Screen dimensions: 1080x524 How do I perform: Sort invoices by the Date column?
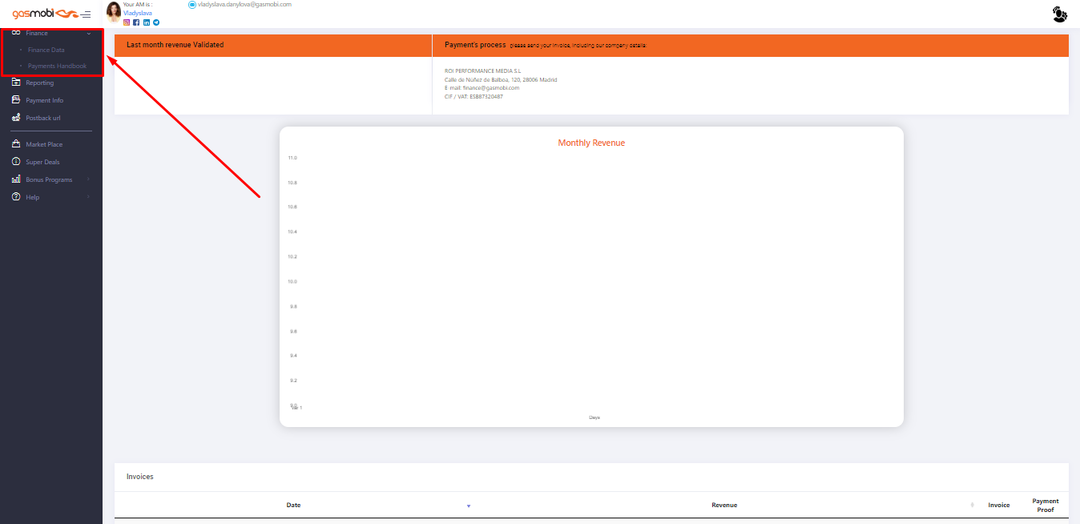(x=293, y=505)
